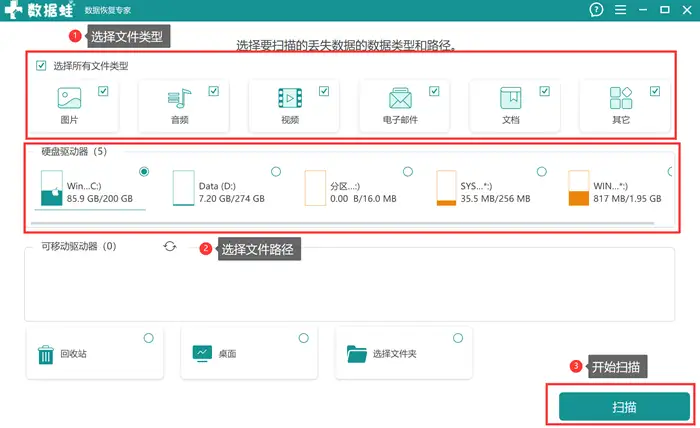
Task: Click the 0.00 B/16.0 MB text
Action: (x=363, y=199)
